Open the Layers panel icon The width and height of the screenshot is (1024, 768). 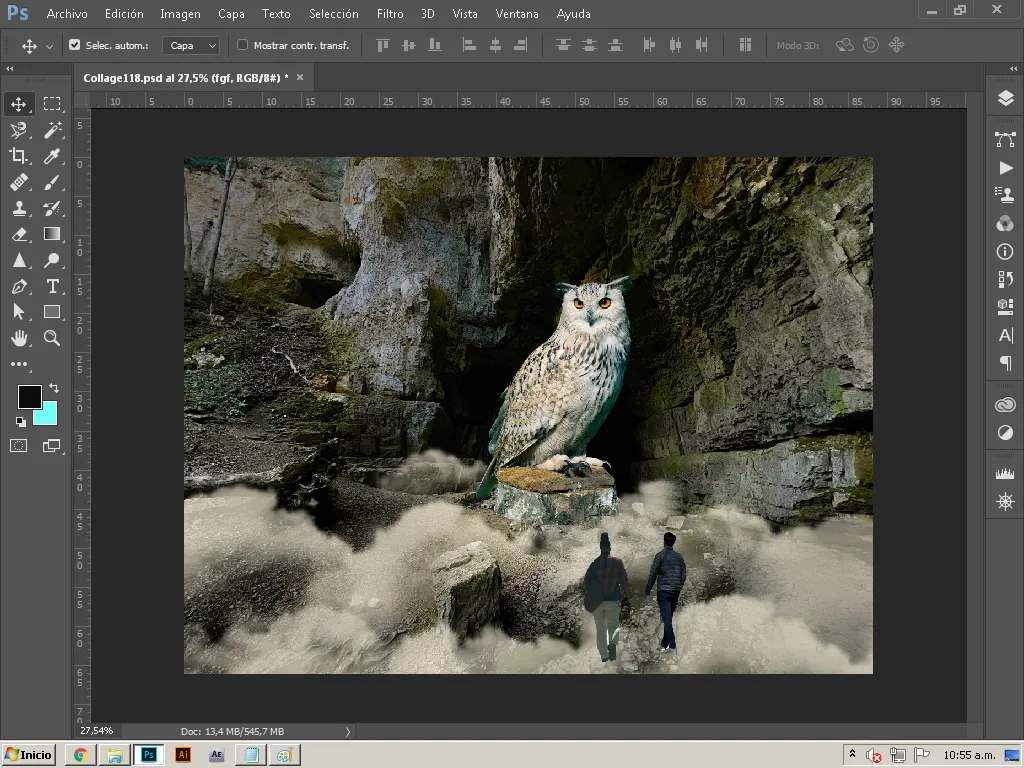[x=1005, y=98]
